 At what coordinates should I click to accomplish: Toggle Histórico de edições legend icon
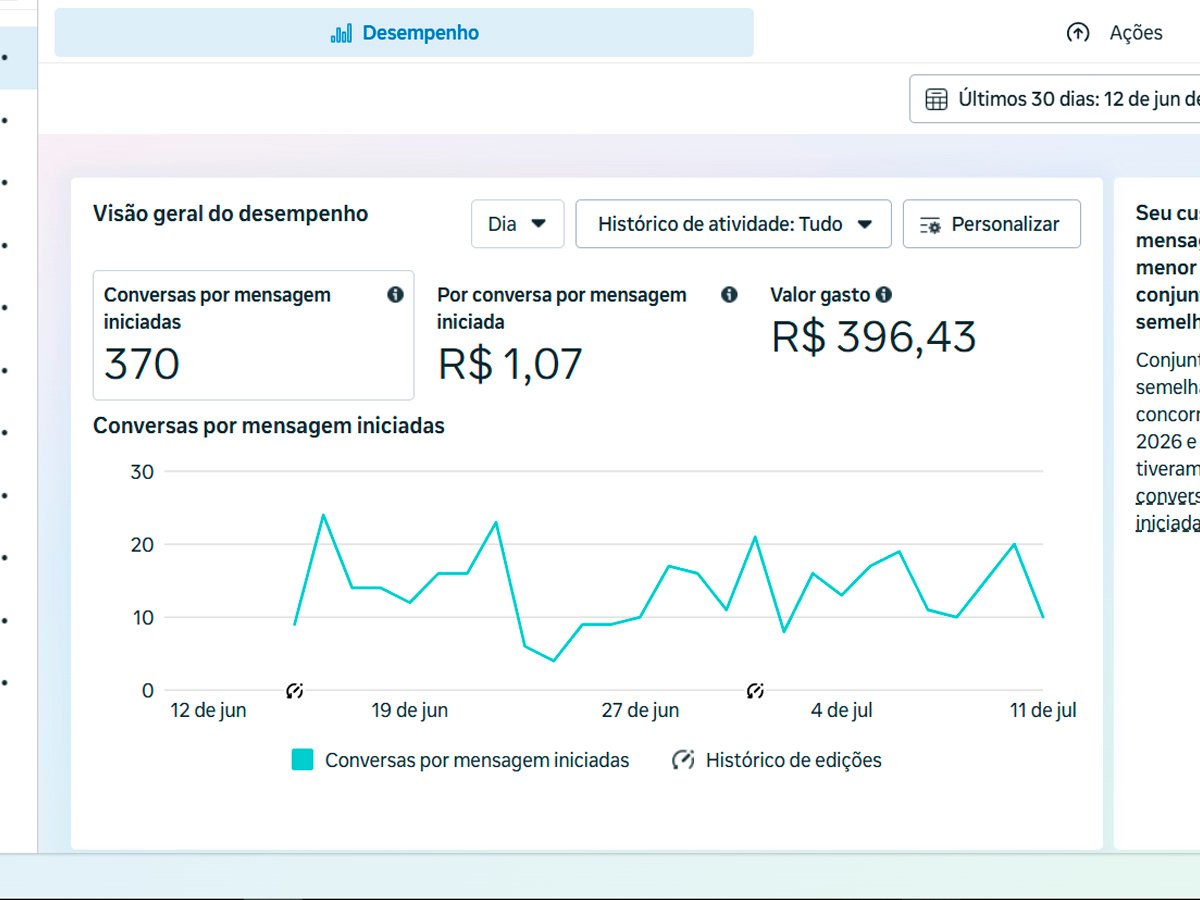click(683, 760)
